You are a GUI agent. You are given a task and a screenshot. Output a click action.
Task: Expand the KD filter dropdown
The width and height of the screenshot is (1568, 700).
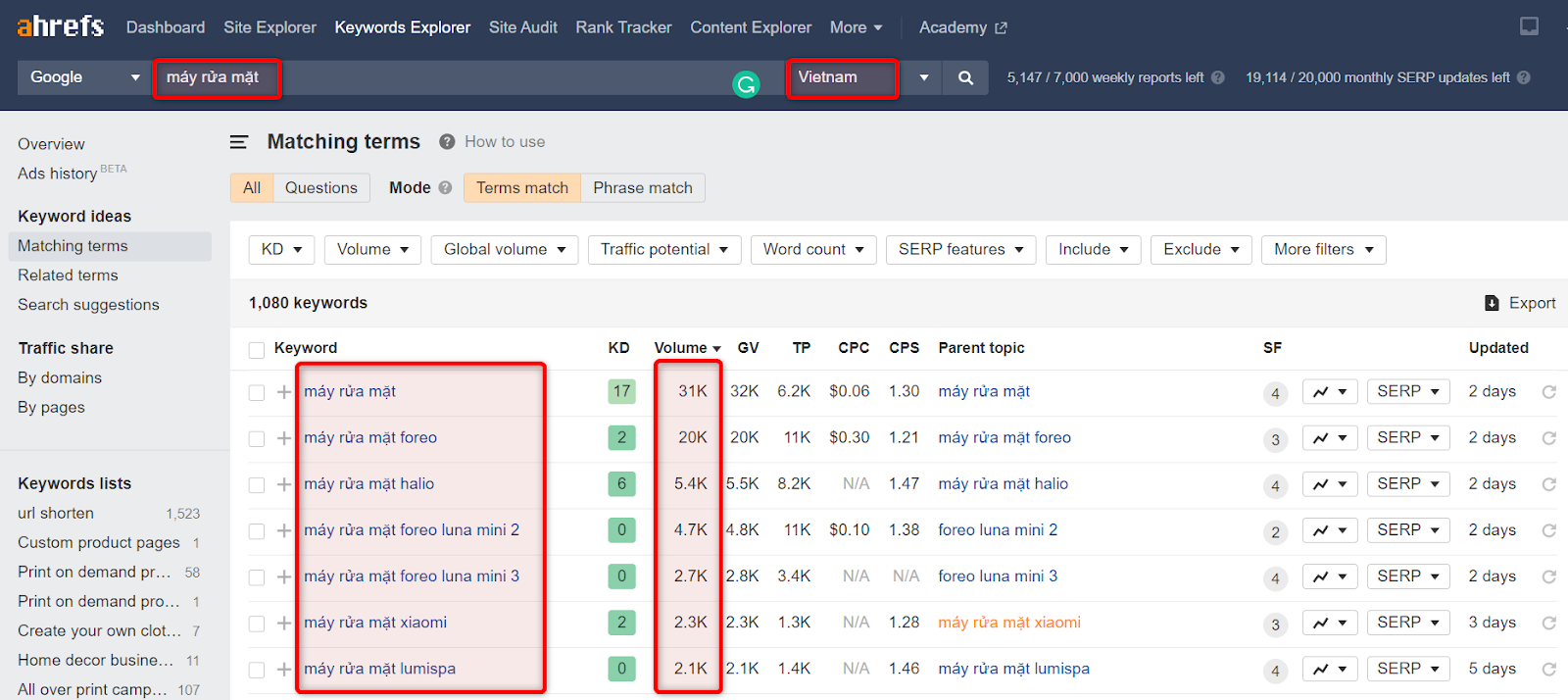click(282, 249)
